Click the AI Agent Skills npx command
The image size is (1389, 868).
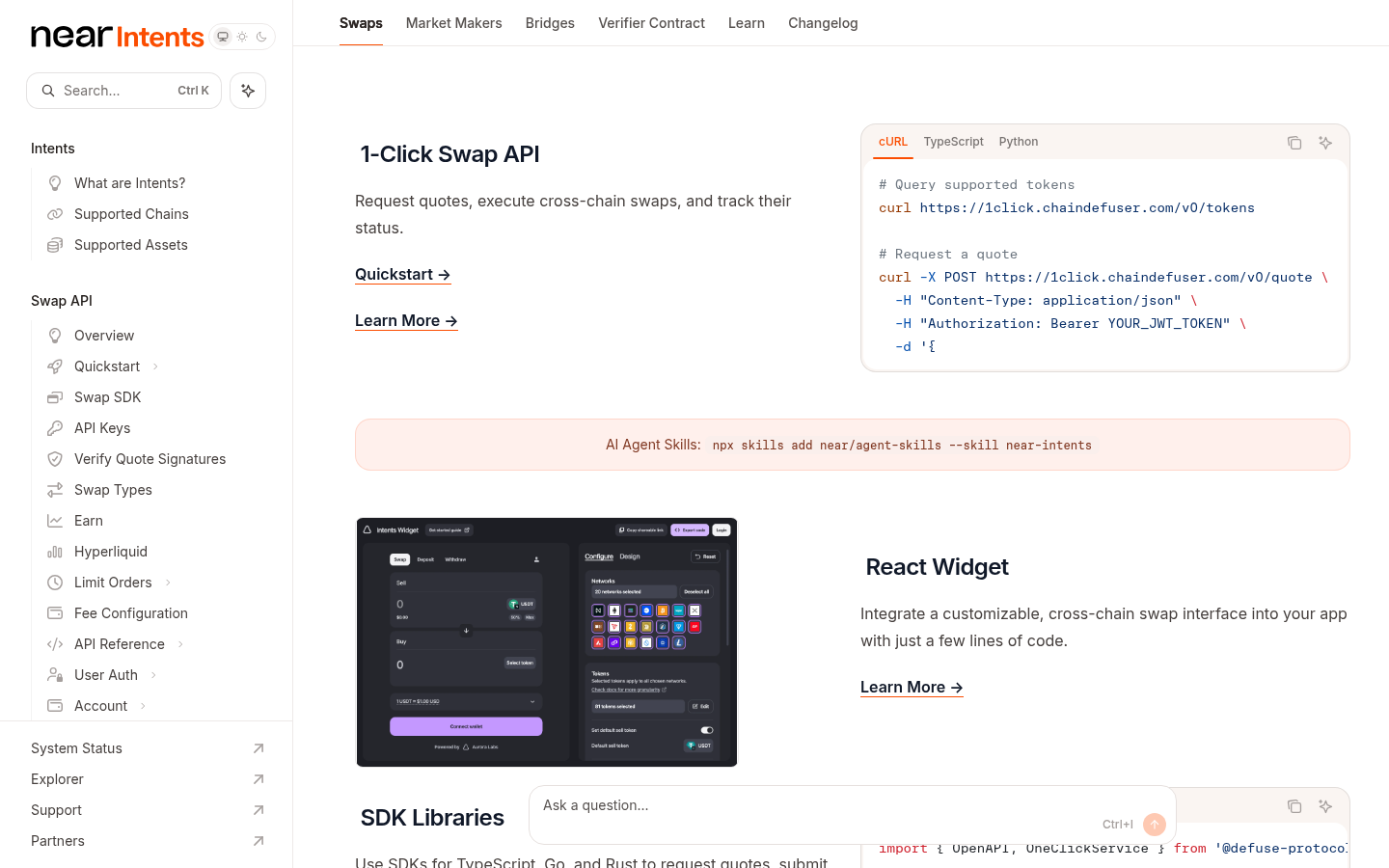pos(902,446)
